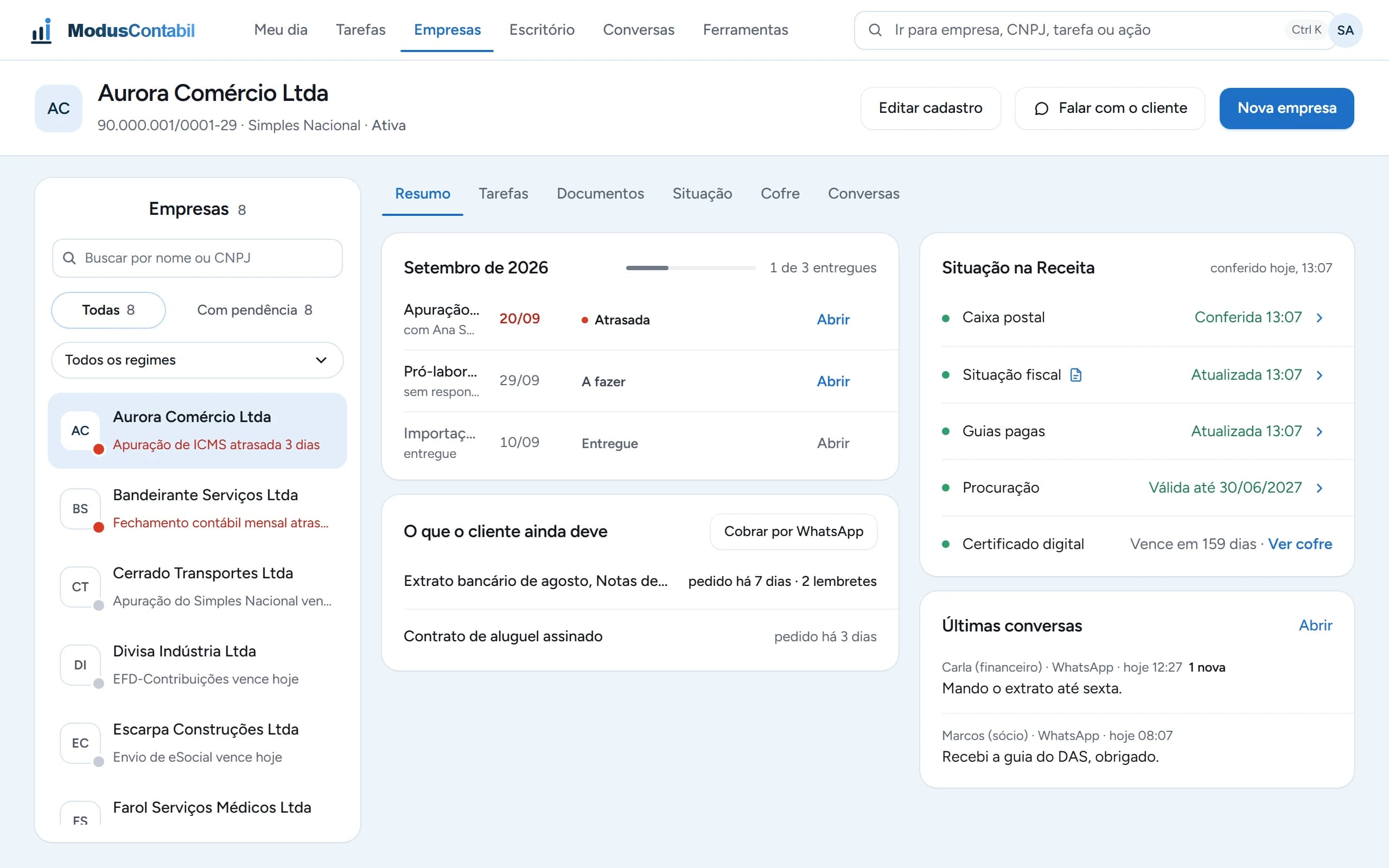The width and height of the screenshot is (1389, 868).
Task: Select the Com pendência 8 filter
Action: [x=255, y=310]
